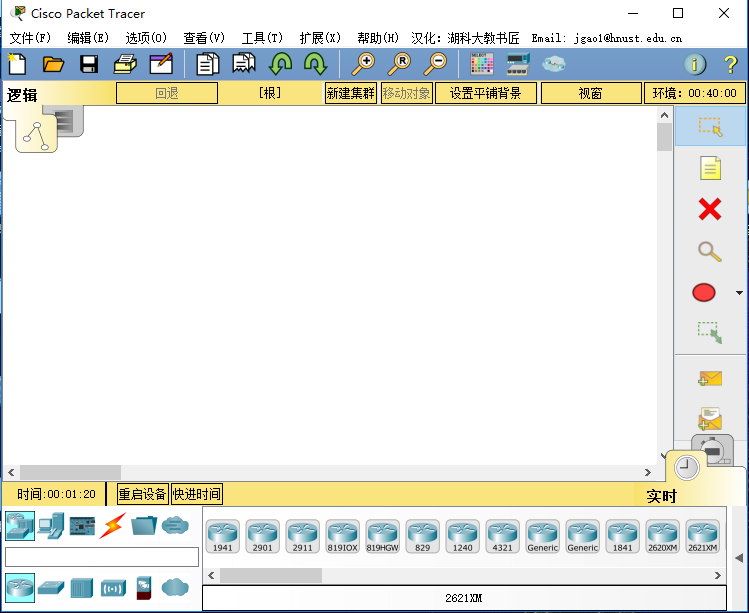749x613 pixels.
Task: Click the workspace vertical scrollbar up arrow
Action: [664, 115]
